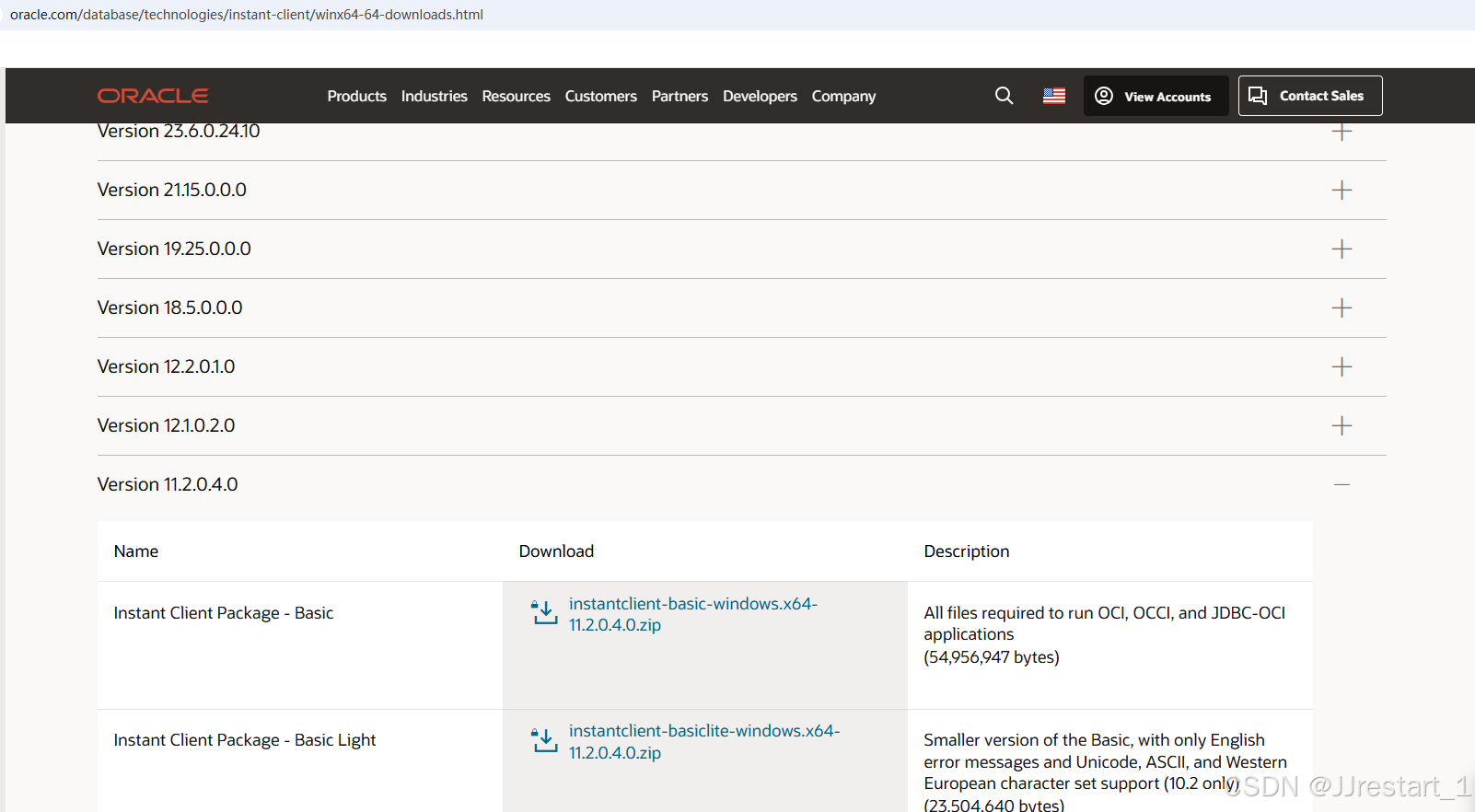Viewport: 1475px width, 812px height.
Task: Open the Resources menu
Action: pos(516,96)
